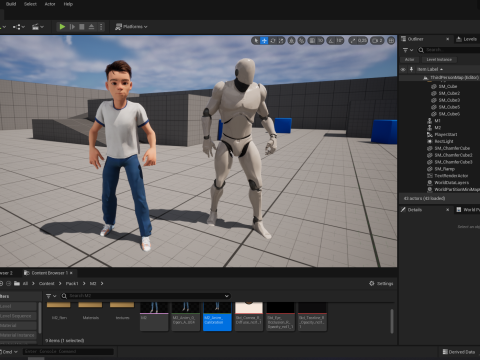Open the Blueprints toolbar dropdown
Image resolution: width=480 pixels, height=360 pixels.
19,27
